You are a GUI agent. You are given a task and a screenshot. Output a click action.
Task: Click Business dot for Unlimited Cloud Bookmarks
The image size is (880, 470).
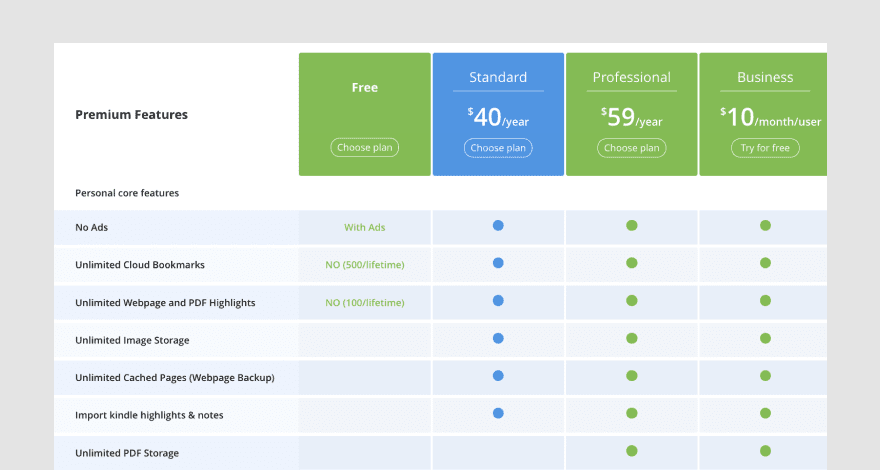(766, 263)
